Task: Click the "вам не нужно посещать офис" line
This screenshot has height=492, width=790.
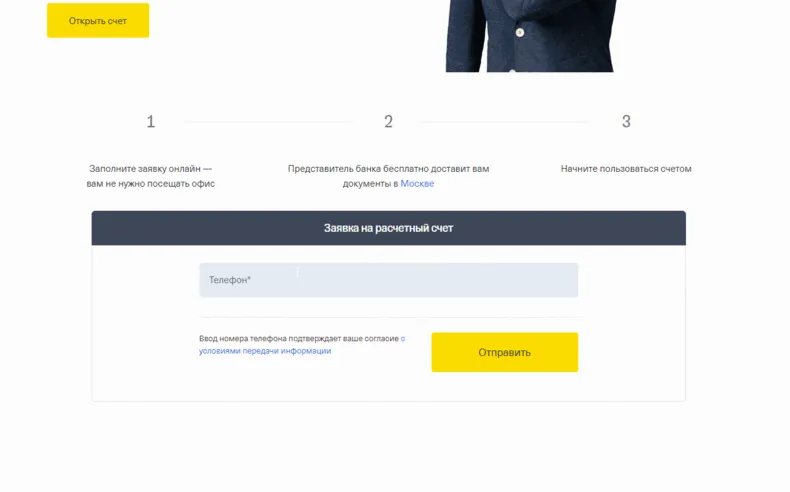Action: pos(151,184)
